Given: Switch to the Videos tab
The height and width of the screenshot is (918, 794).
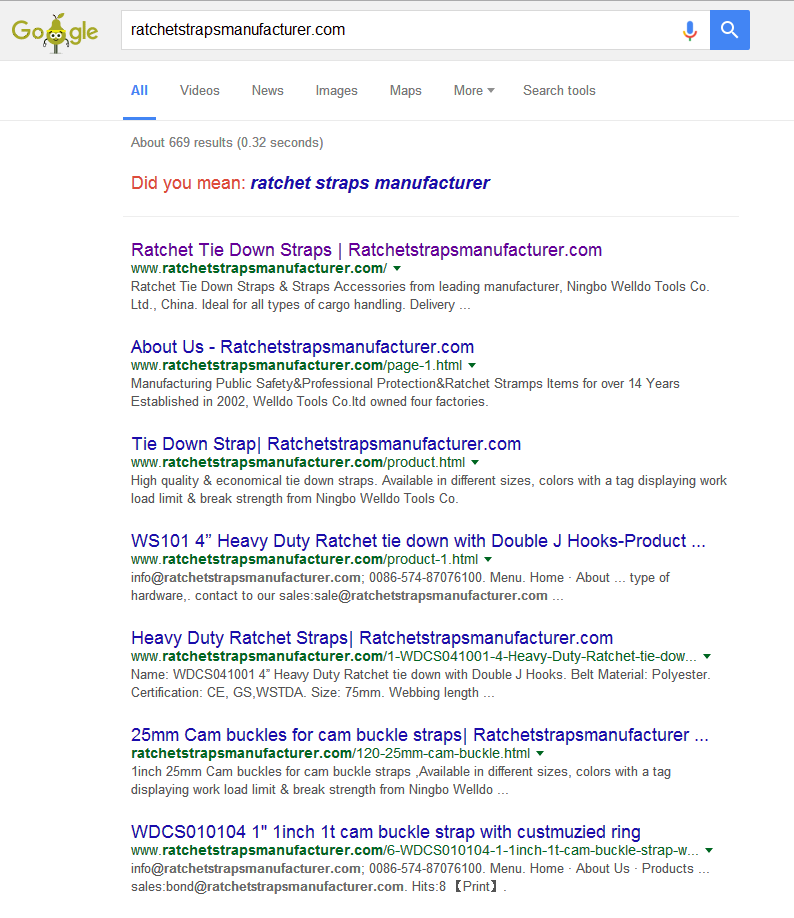Looking at the screenshot, I should coord(200,91).
